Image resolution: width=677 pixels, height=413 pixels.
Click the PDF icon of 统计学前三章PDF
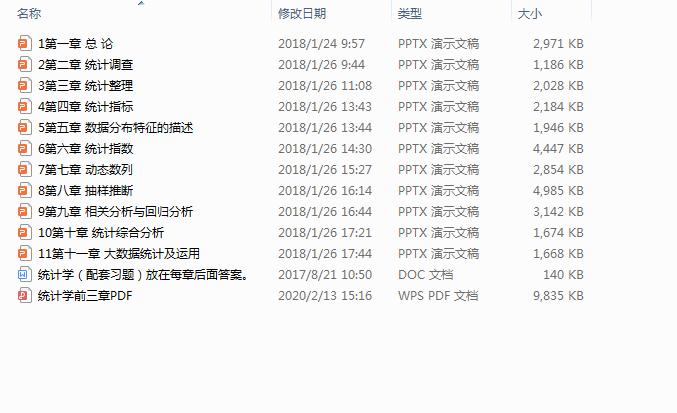coord(25,296)
